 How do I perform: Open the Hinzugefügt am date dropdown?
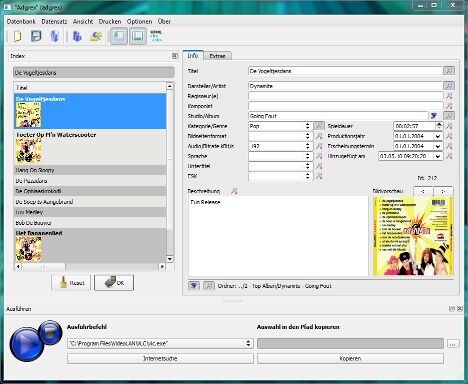pos(438,156)
